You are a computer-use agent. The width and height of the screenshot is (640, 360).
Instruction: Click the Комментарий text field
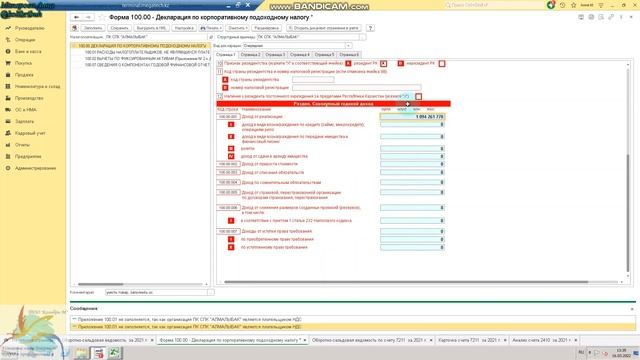click(x=156, y=293)
